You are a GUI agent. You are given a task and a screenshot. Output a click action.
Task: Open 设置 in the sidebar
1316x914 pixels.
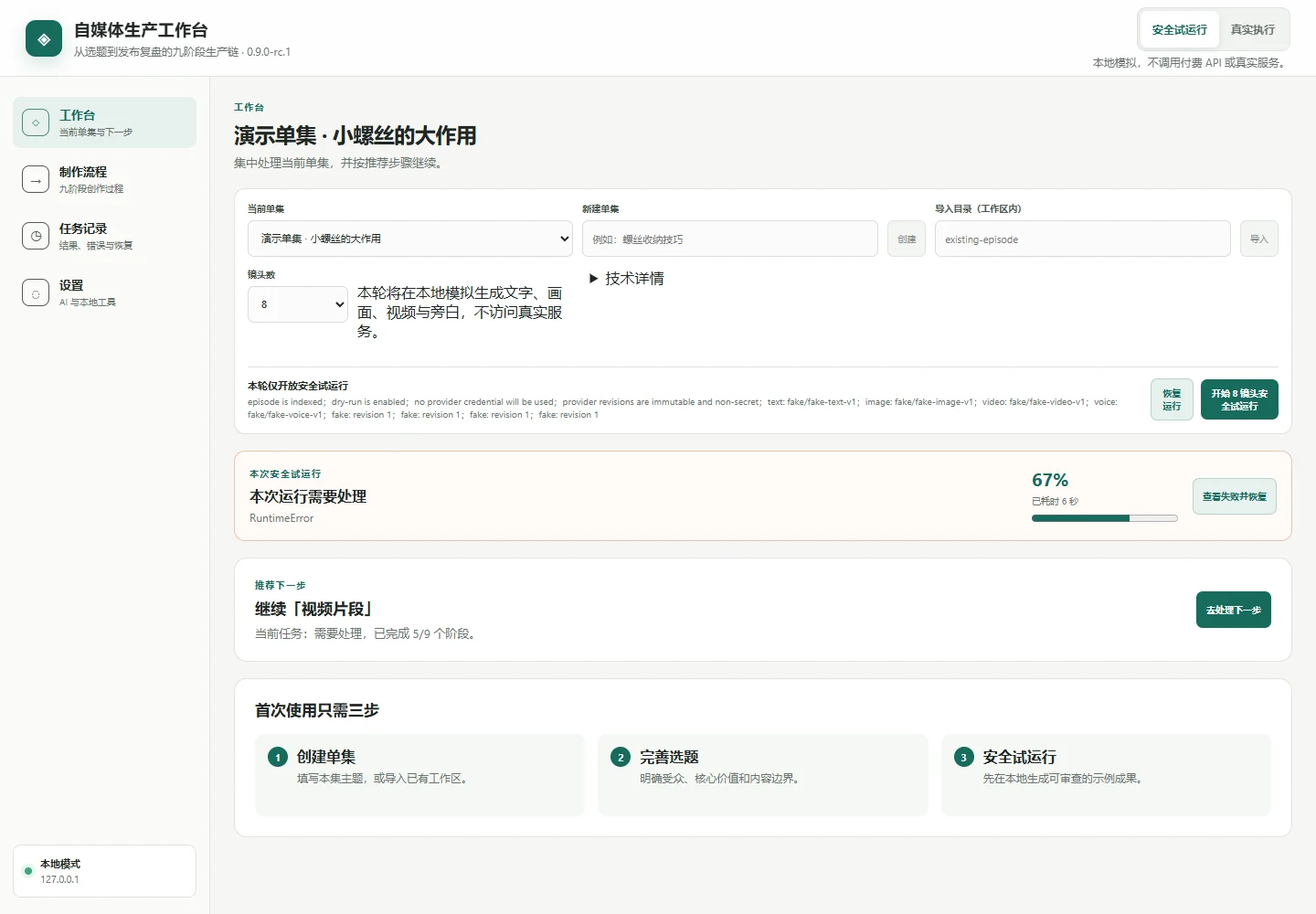click(104, 292)
